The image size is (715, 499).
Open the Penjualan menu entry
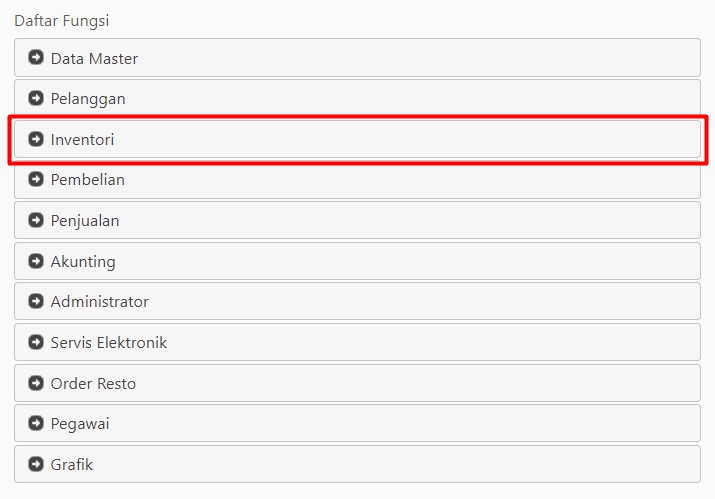click(x=358, y=220)
